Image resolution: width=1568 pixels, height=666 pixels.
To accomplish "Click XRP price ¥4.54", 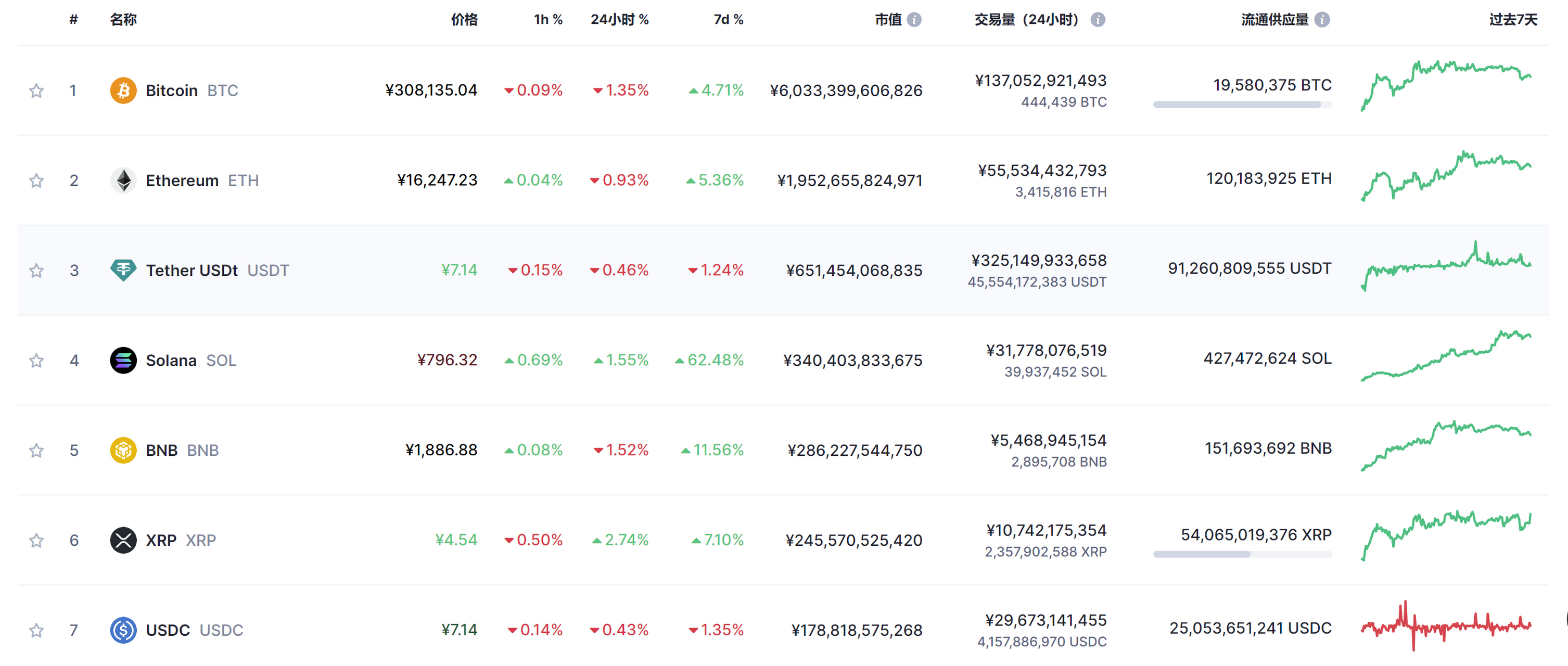I will tap(456, 540).
